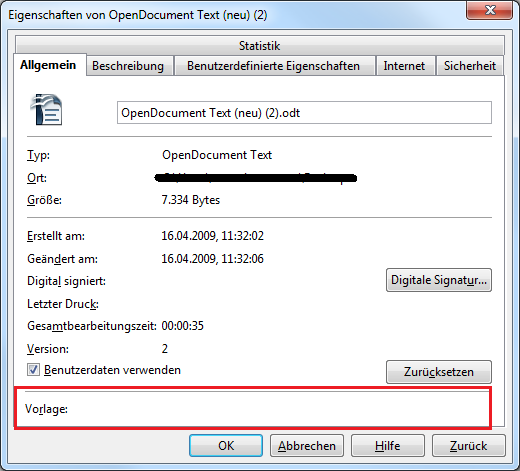Open Hilfe for this dialog
Screen dimensions: 520x471
click(388, 446)
